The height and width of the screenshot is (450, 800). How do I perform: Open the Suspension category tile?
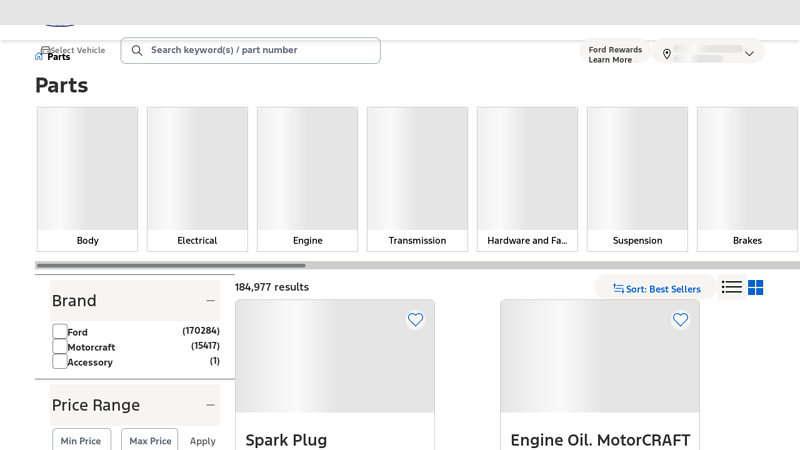coord(637,179)
